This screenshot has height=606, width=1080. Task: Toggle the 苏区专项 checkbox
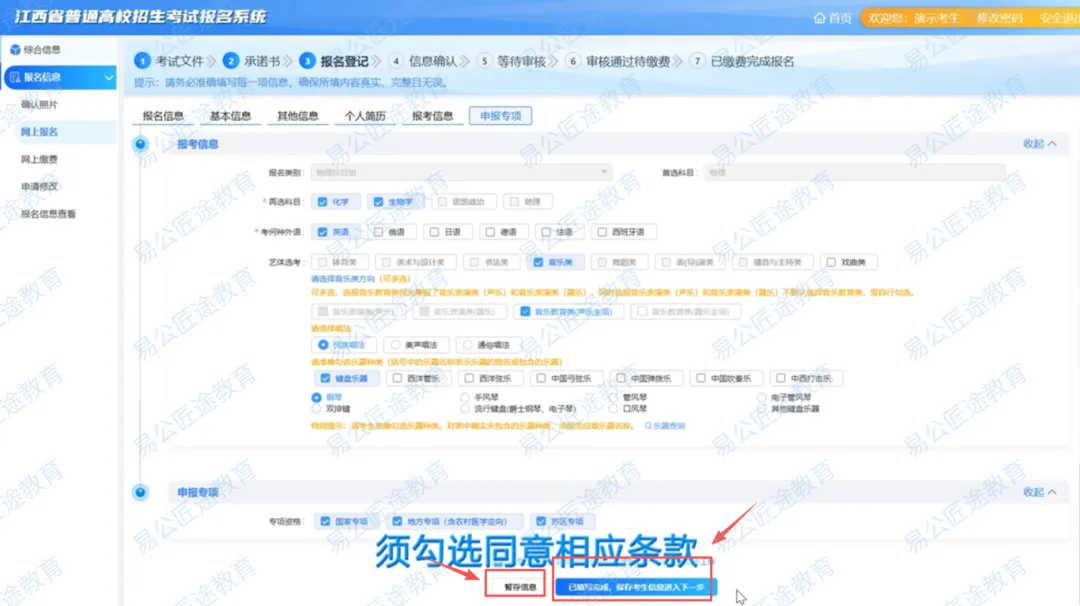(541, 521)
